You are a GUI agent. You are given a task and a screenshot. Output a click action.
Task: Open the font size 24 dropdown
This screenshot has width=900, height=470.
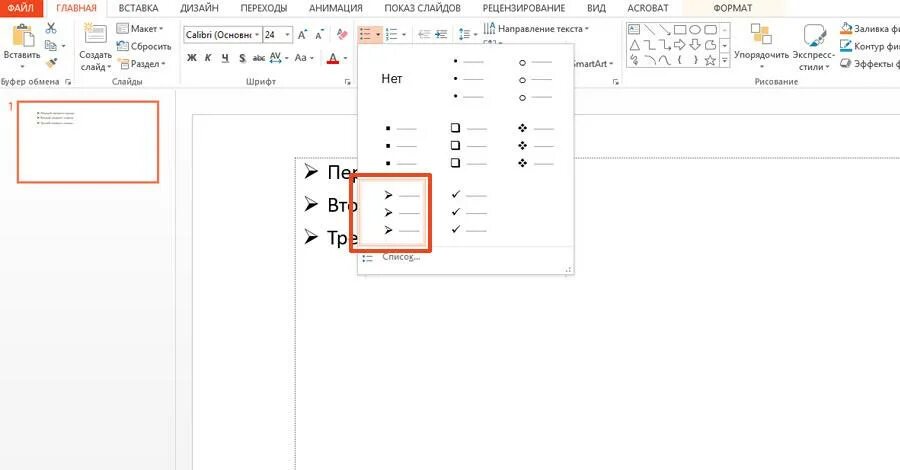click(287, 35)
